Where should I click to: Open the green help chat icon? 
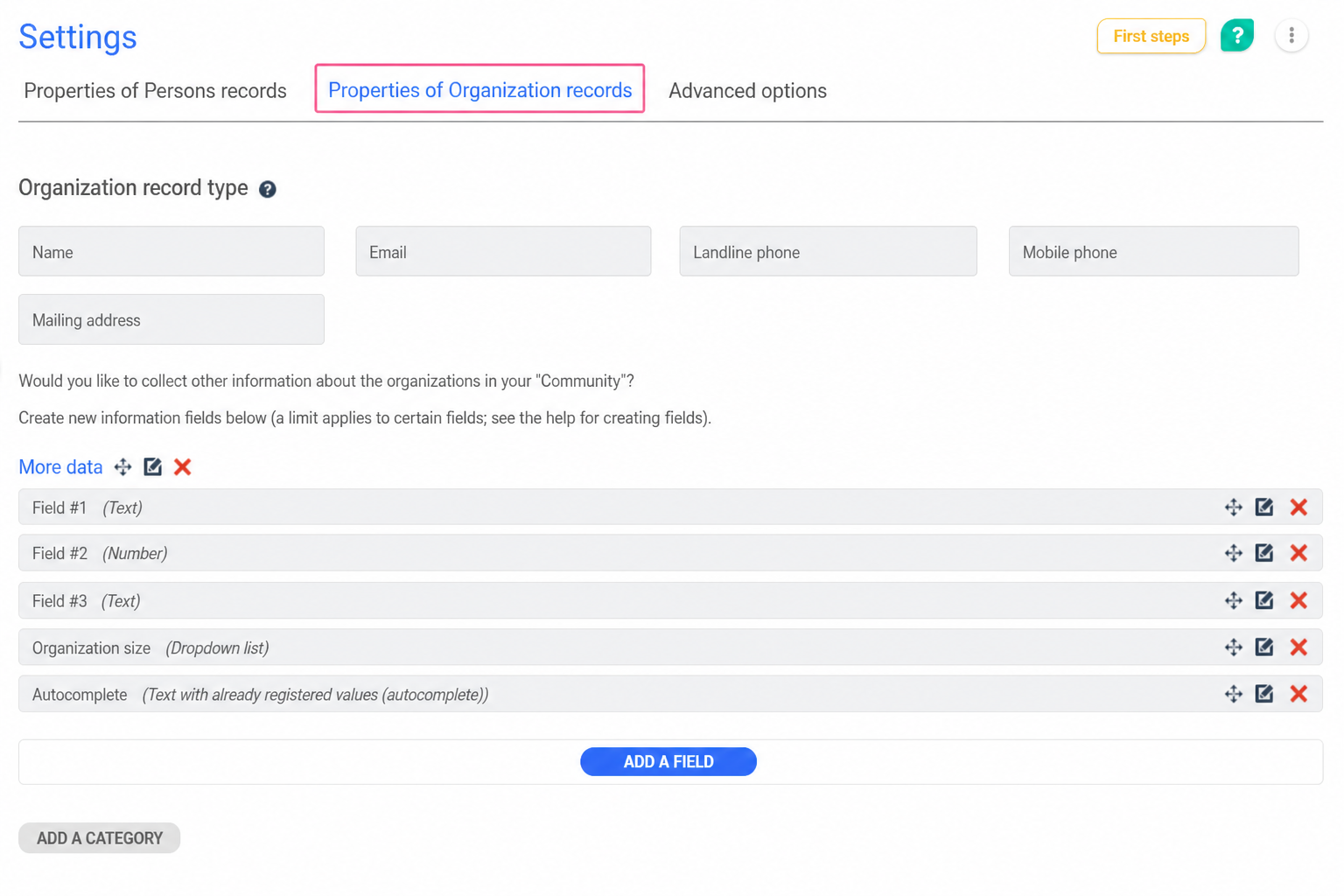tap(1237, 36)
